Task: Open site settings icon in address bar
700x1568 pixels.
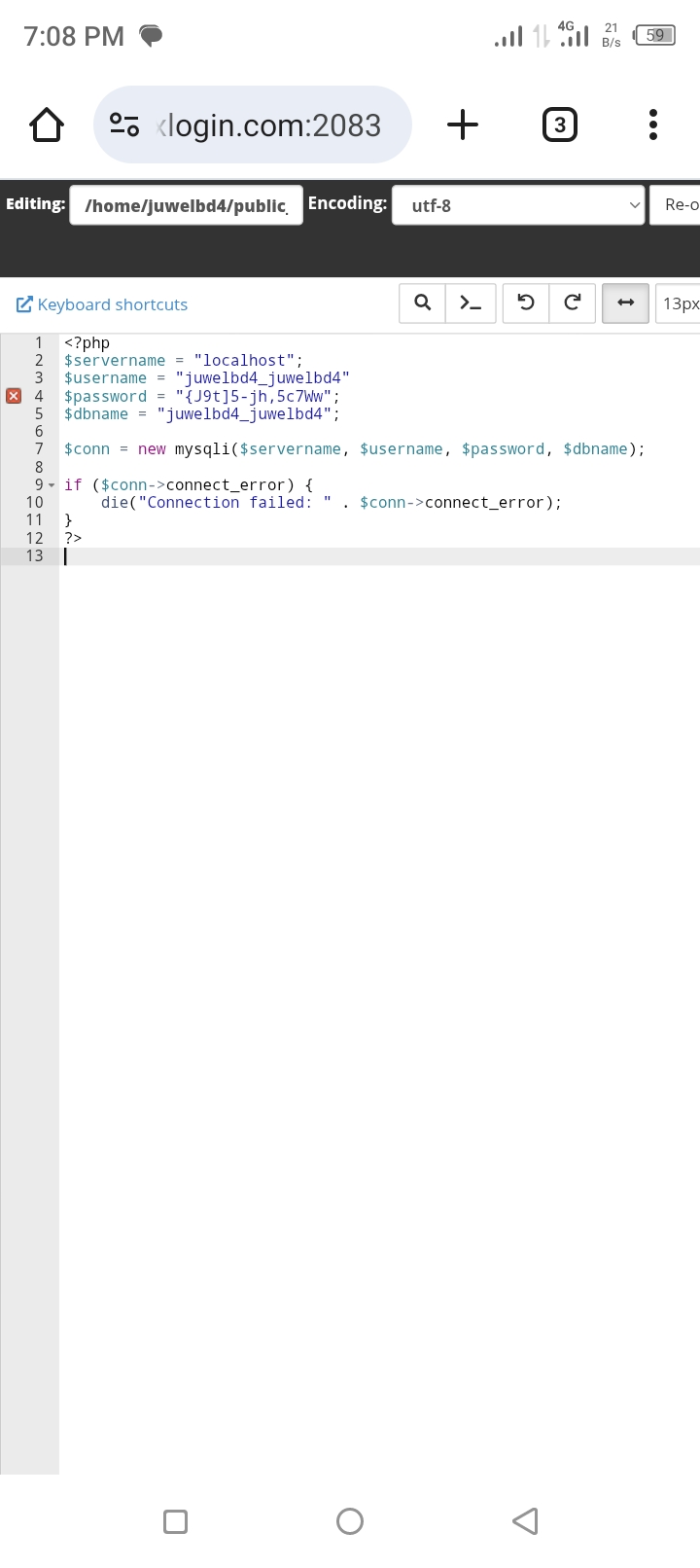Action: click(x=124, y=125)
